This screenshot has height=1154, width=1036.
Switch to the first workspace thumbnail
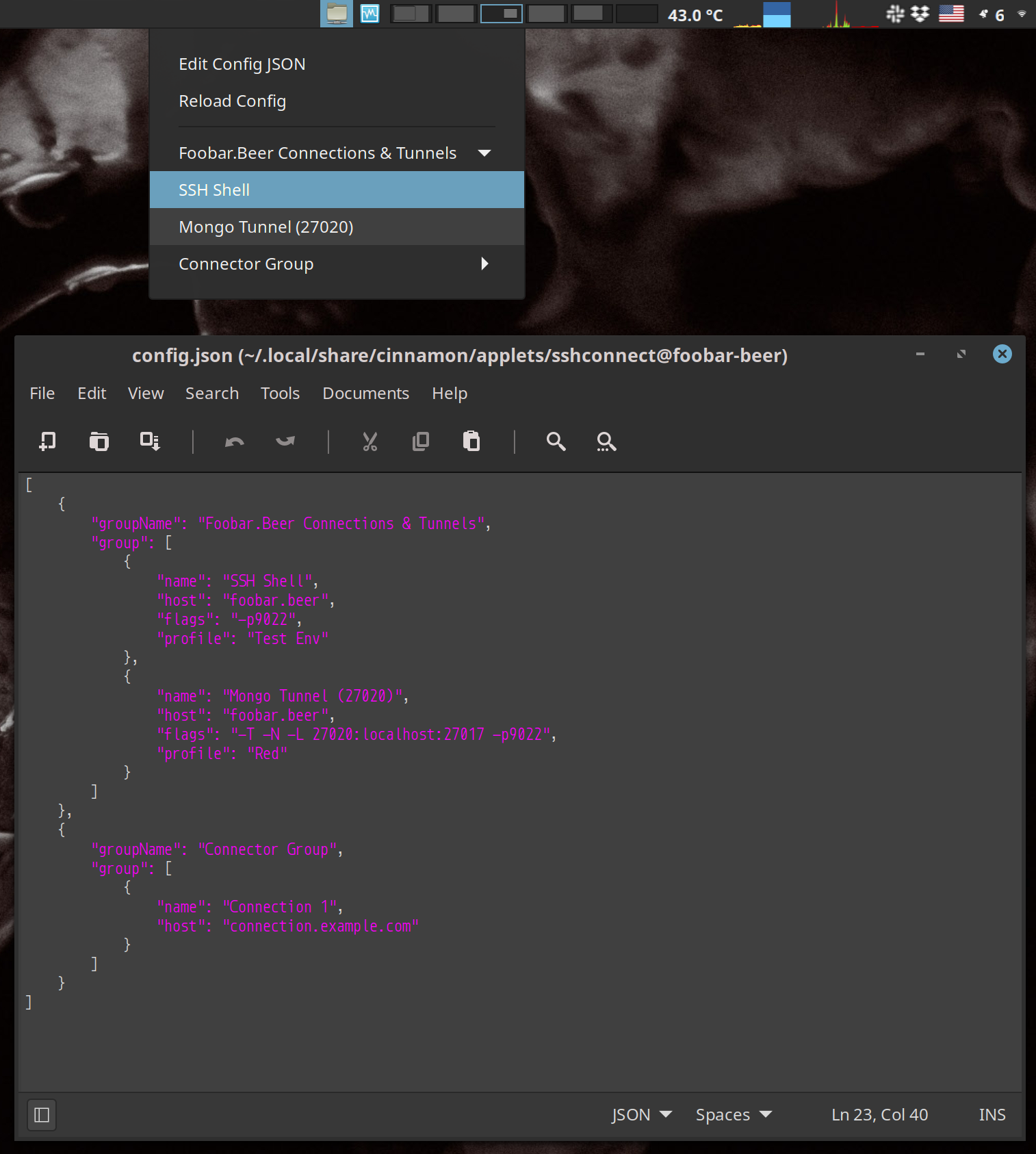coord(411,14)
